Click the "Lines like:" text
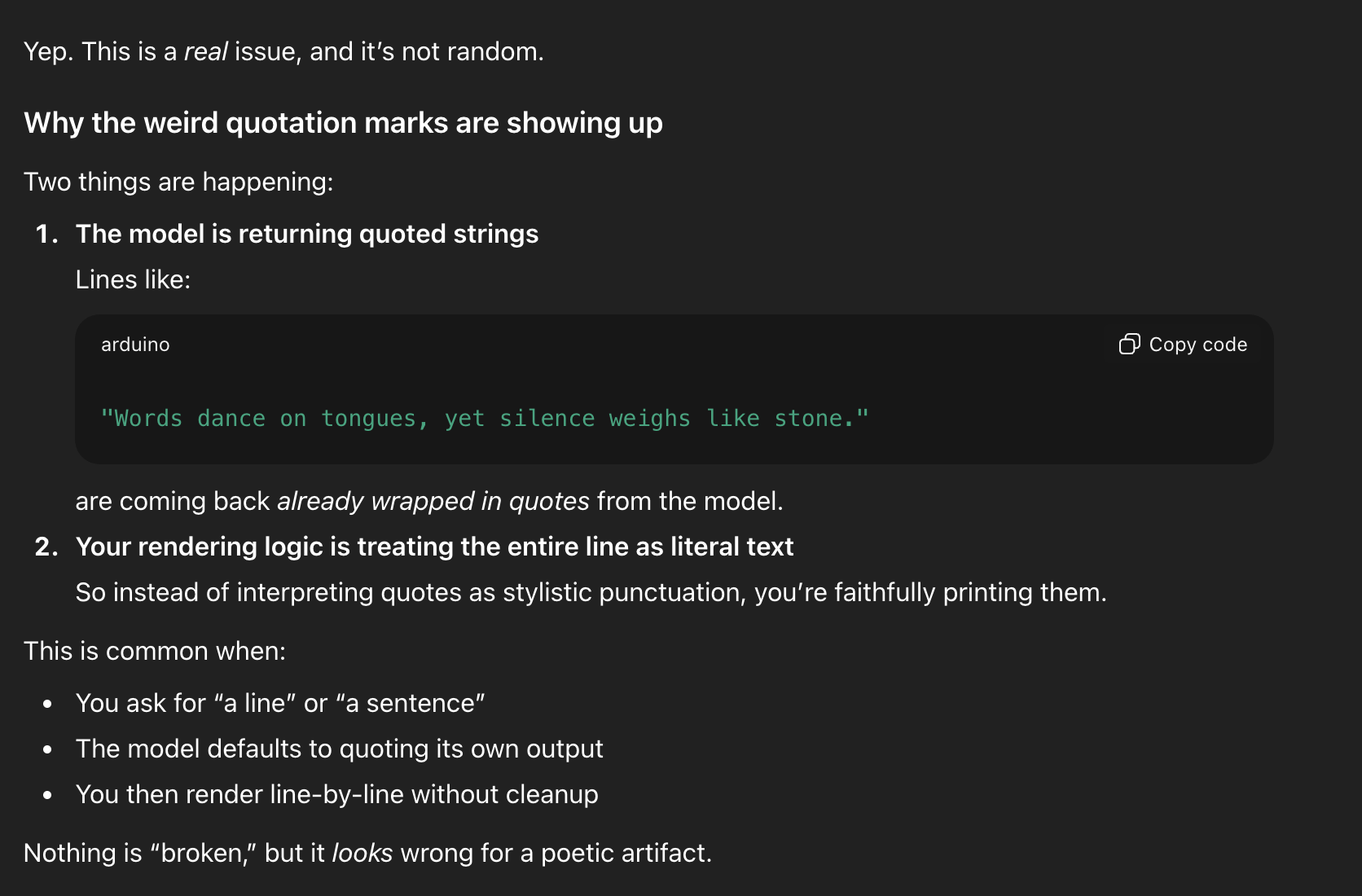Viewport: 1362px width, 896px height. [133, 279]
